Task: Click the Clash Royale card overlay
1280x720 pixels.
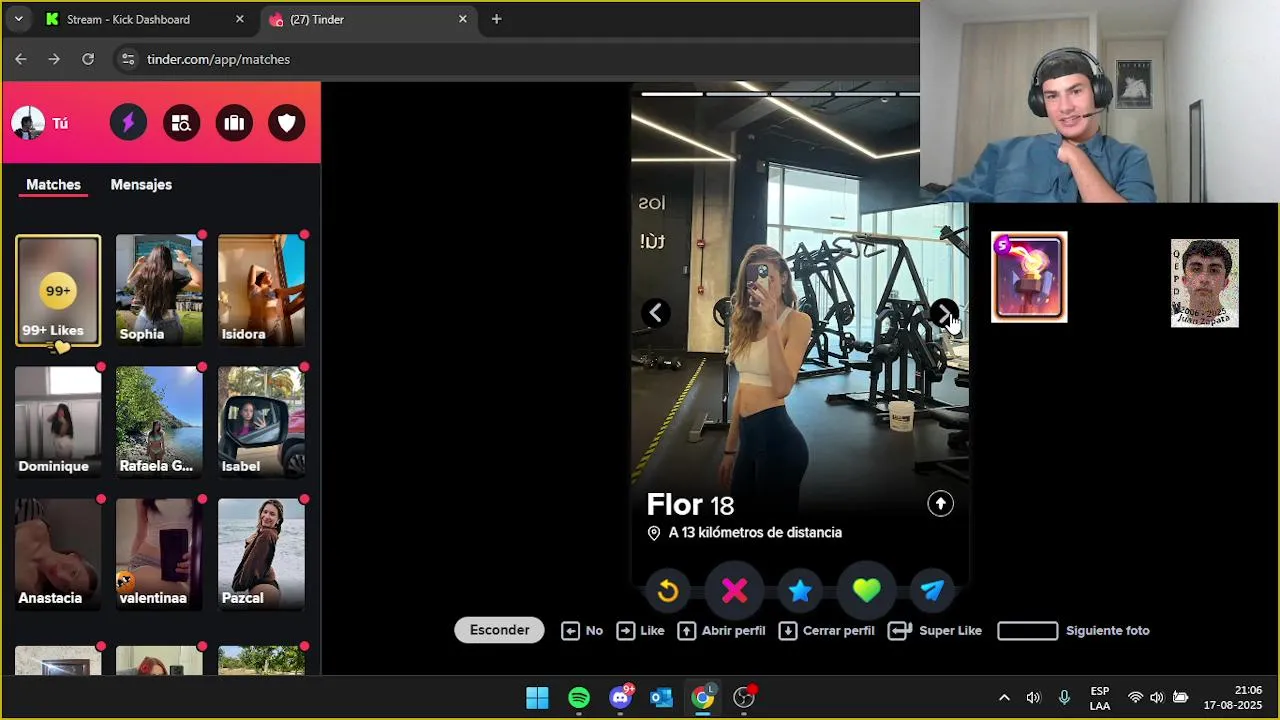Action: [1029, 277]
